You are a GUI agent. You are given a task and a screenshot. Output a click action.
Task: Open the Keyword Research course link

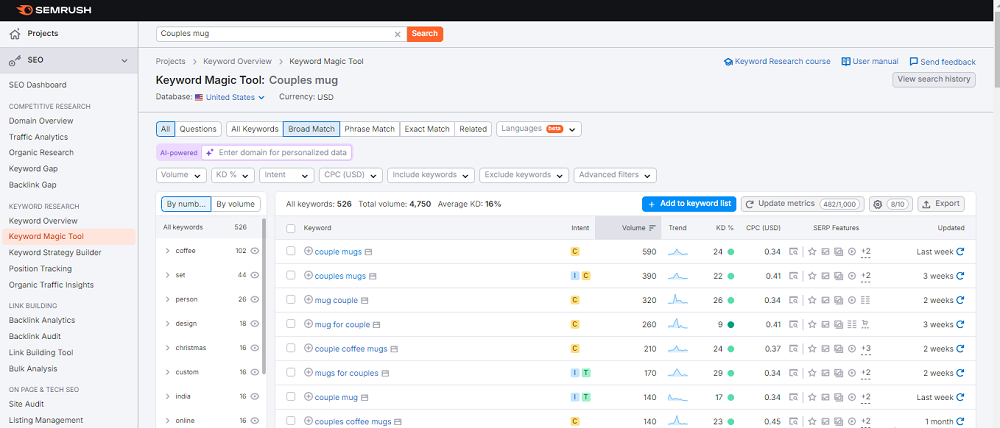click(777, 62)
